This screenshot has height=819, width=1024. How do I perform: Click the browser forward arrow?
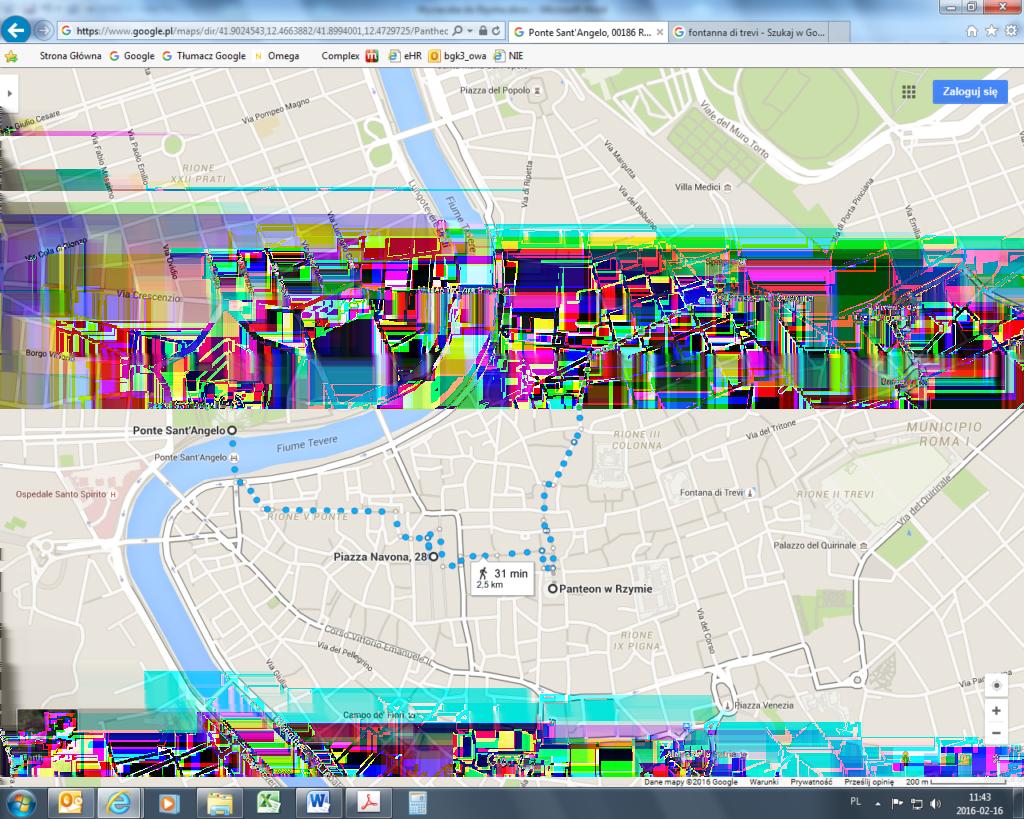(43, 31)
